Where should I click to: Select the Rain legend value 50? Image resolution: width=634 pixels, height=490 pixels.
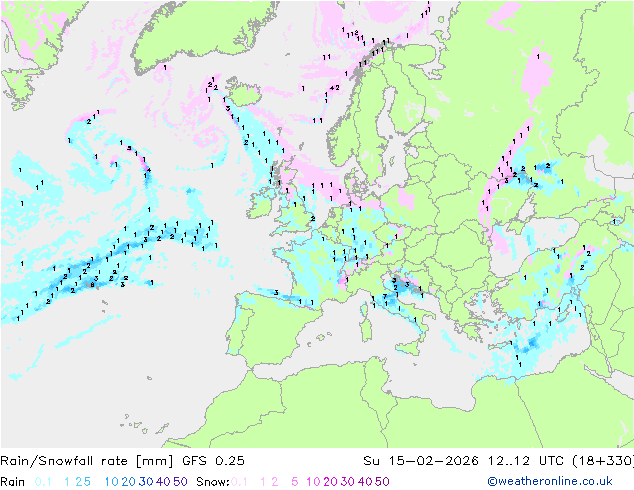click(x=180, y=482)
